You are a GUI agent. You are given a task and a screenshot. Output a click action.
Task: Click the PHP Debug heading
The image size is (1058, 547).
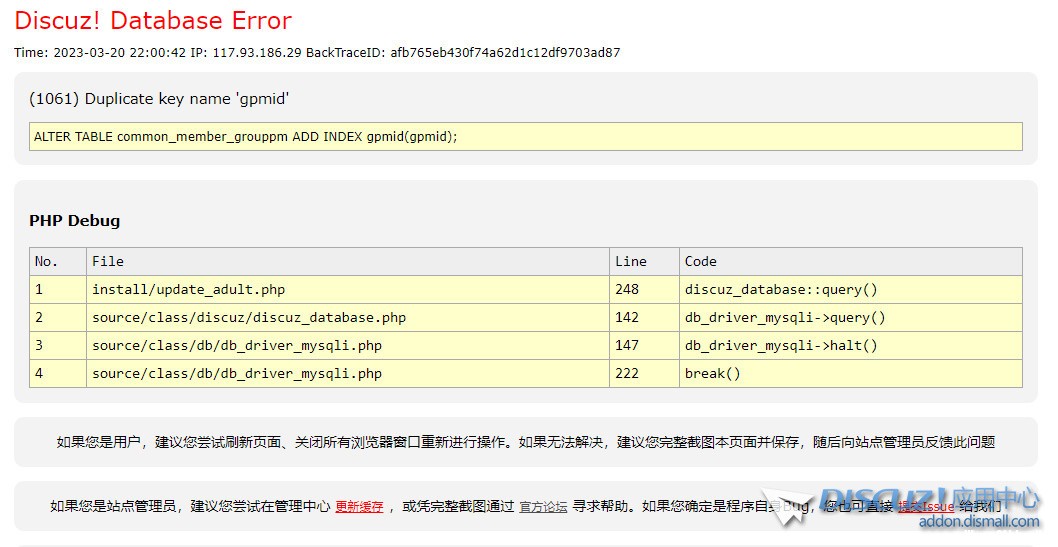[74, 221]
